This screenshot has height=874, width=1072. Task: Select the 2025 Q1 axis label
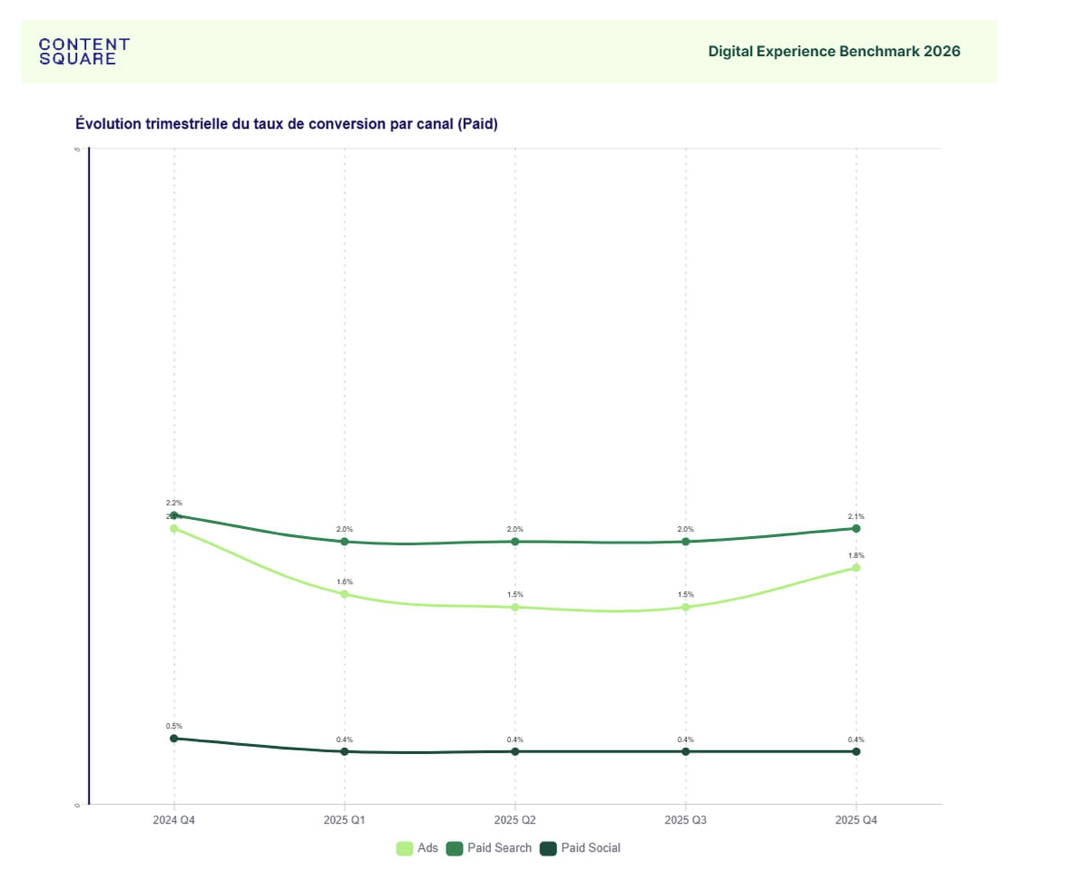coord(345,820)
